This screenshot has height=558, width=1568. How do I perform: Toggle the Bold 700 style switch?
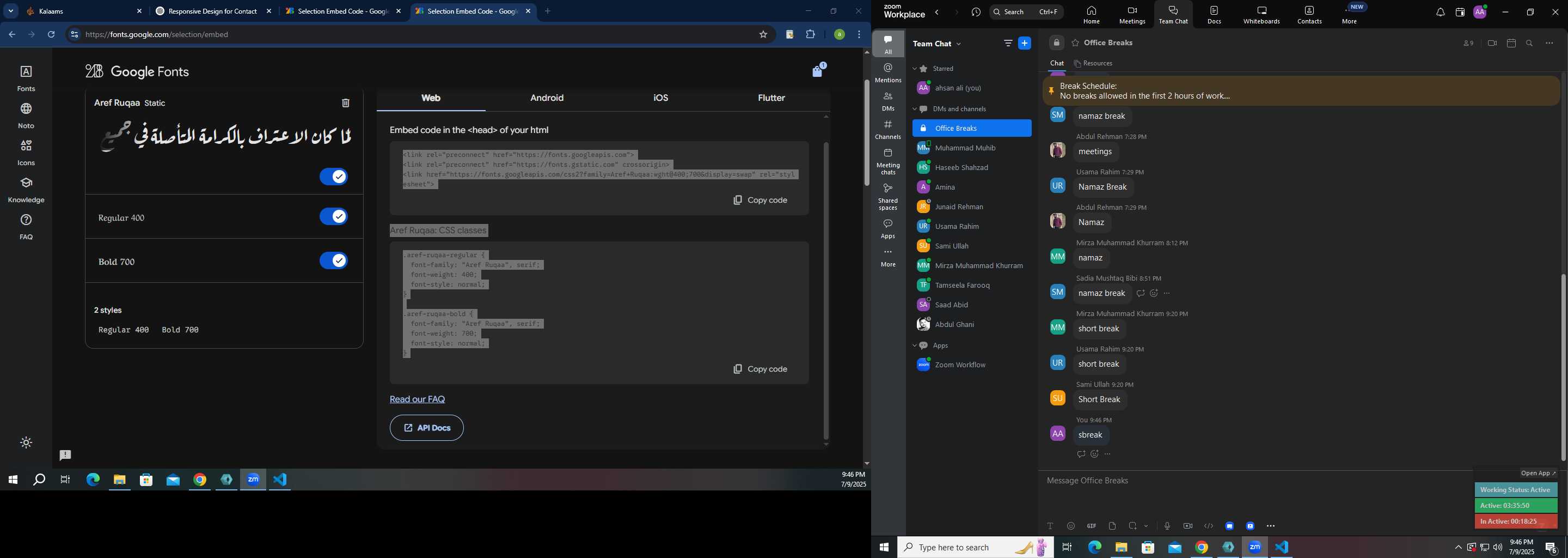coord(334,260)
